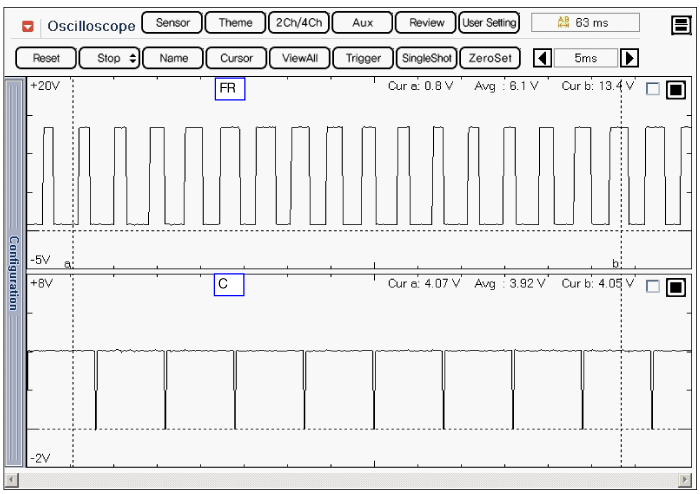Decrease time base with left arrow
The width and height of the screenshot is (700, 494).
click(542, 58)
